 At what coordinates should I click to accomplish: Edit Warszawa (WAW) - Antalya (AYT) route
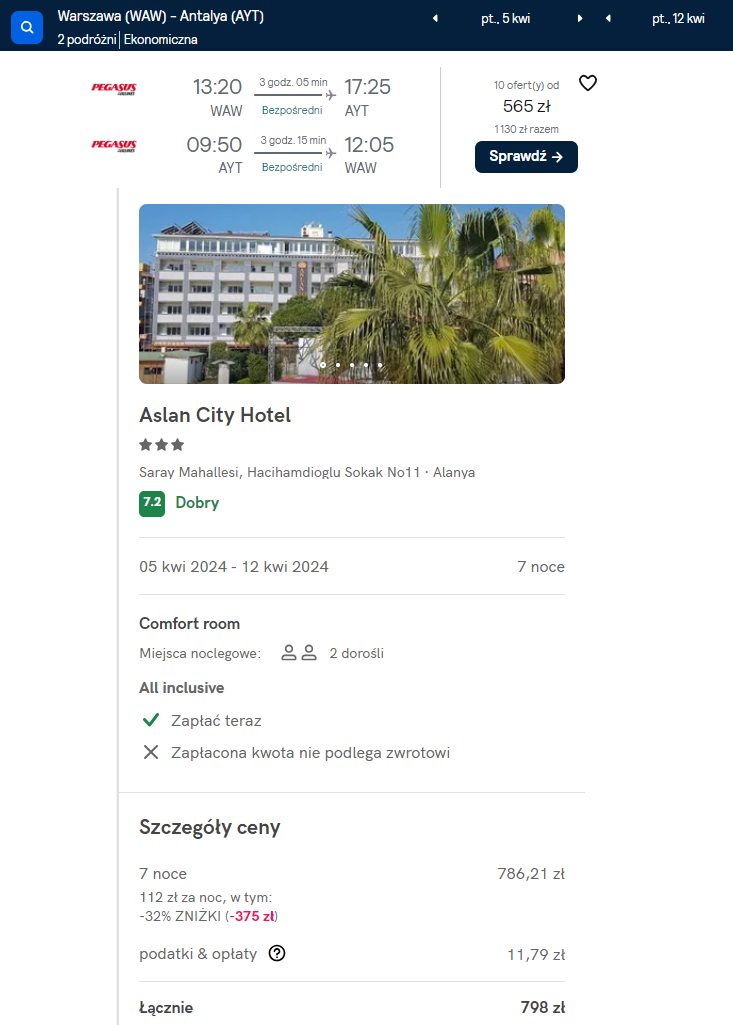coord(161,16)
